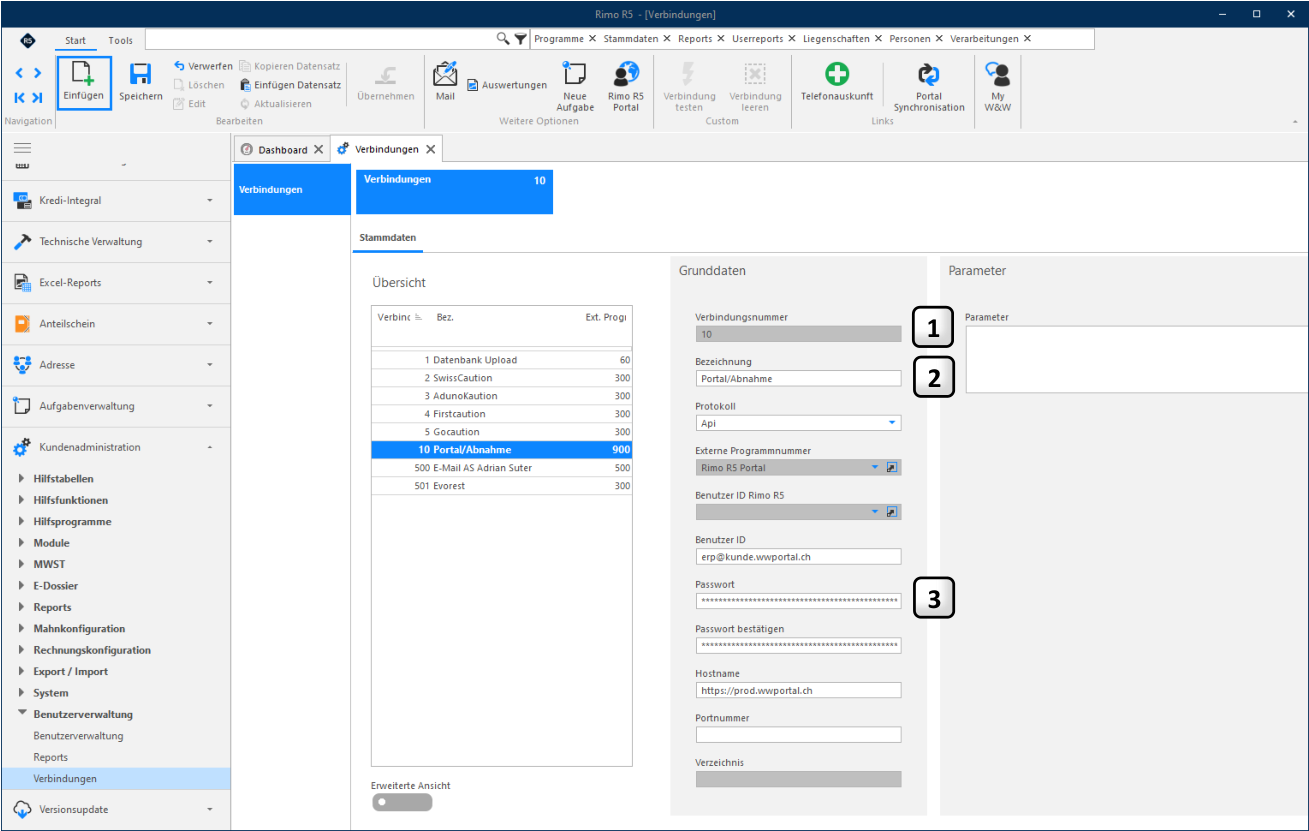Open the Benutzer ID Rimo R5 dropdown
This screenshot has width=1309, height=831.
coord(874,512)
